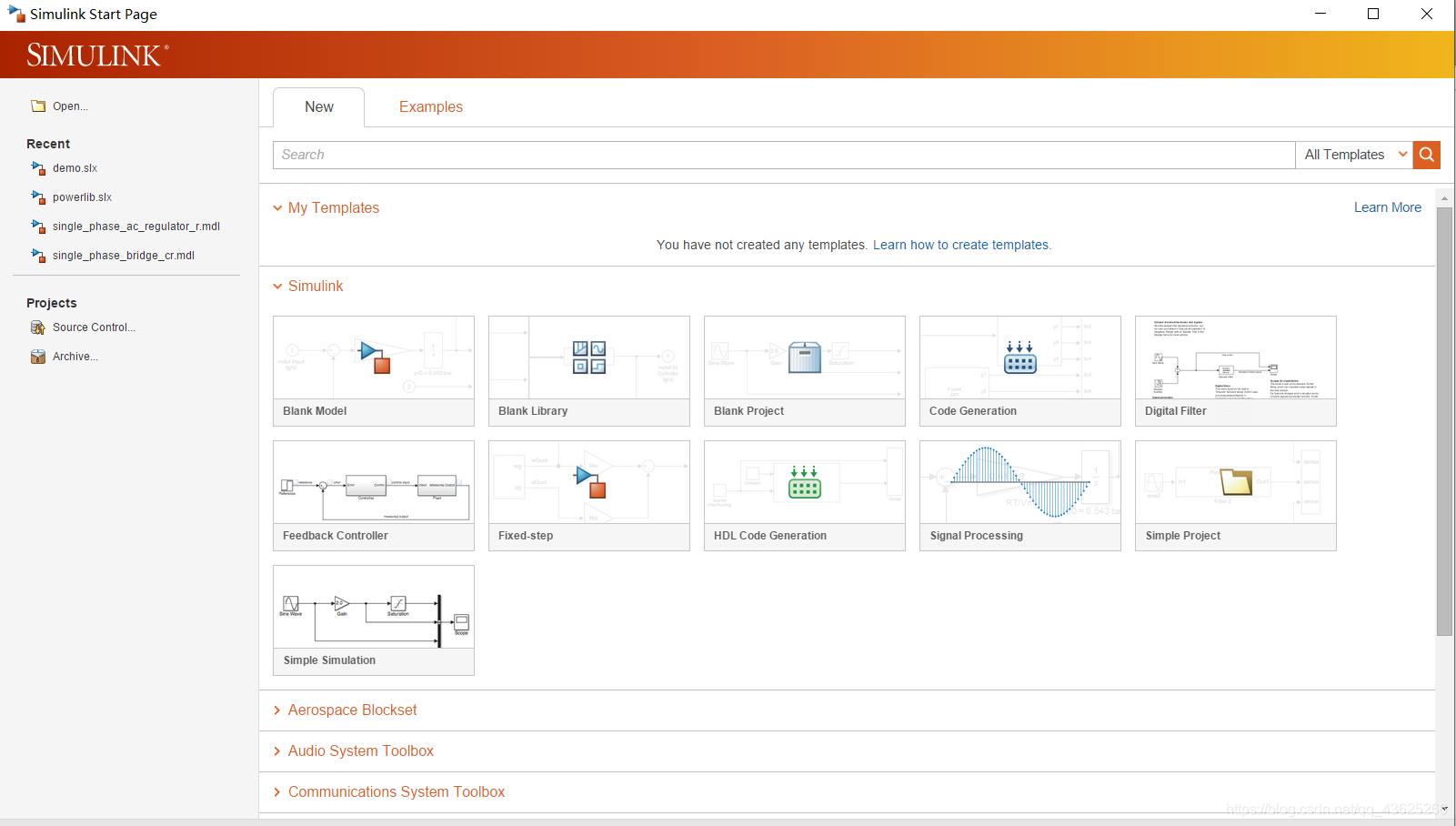This screenshot has height=826, width=1456.
Task: Click the scrollbar down arrow
Action: tap(1444, 808)
